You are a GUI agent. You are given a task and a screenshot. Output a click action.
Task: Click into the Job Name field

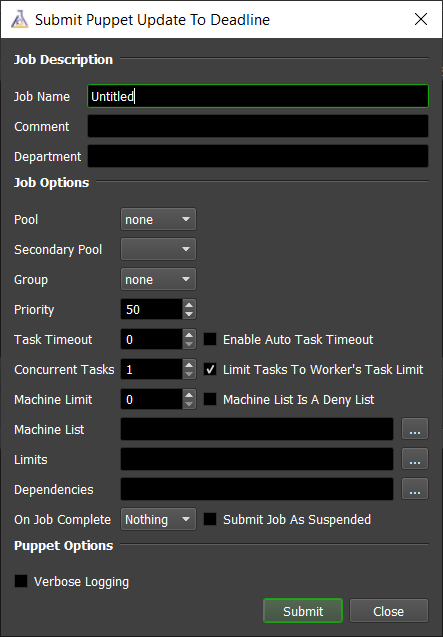pos(258,96)
